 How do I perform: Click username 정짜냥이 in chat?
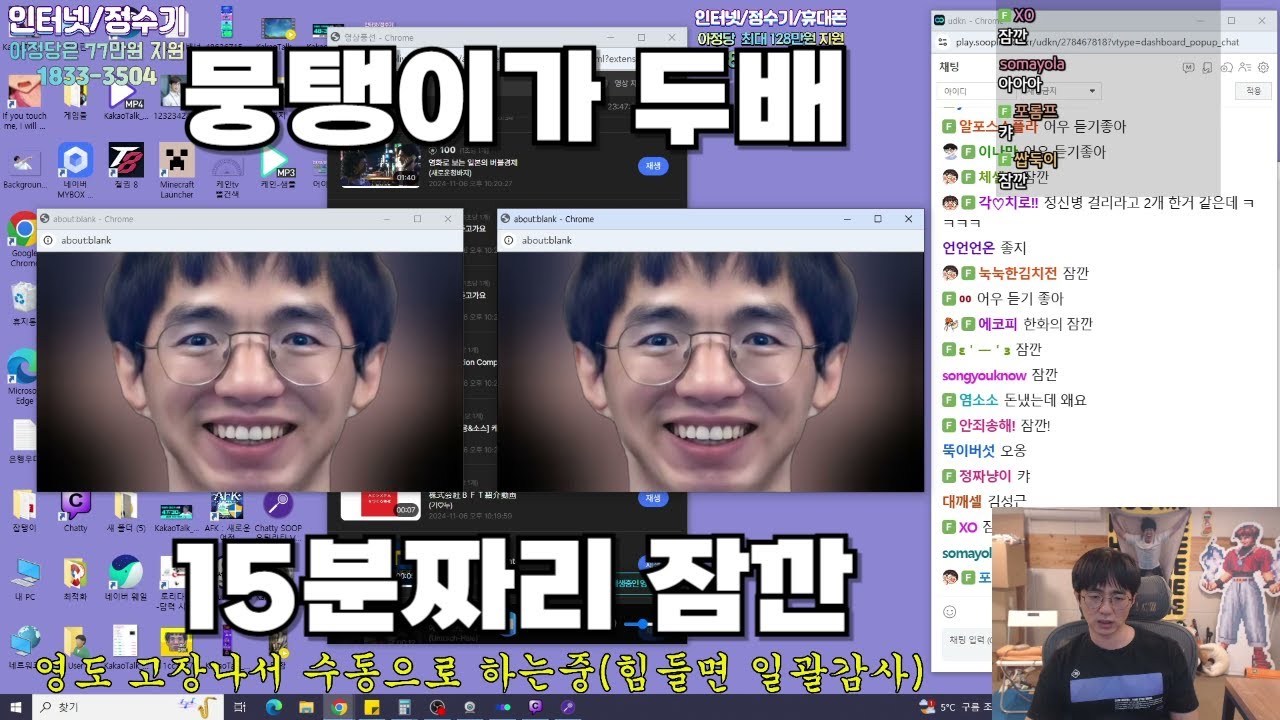985,476
